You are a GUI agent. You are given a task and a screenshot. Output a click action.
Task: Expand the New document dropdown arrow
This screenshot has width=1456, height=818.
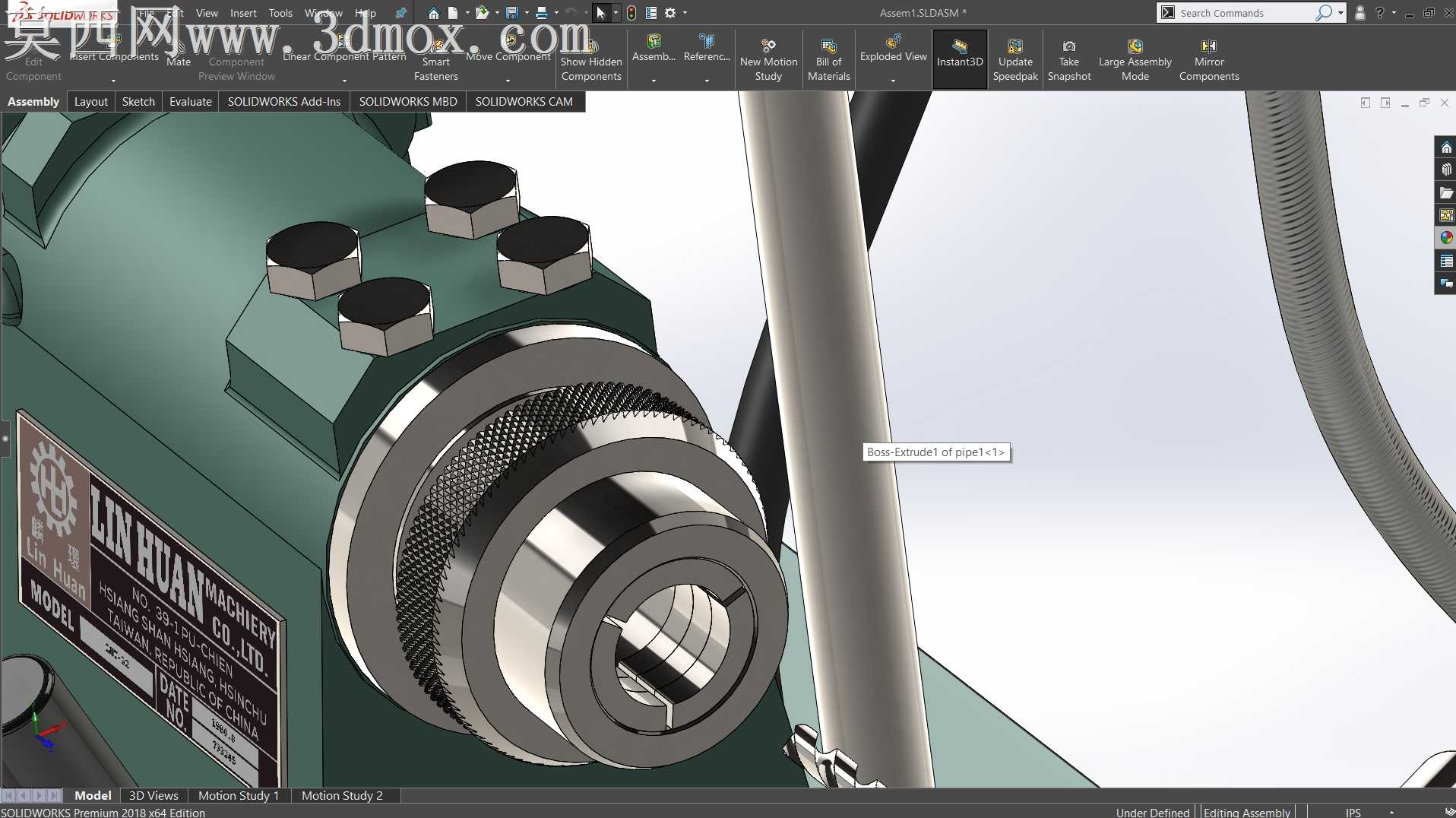tap(467, 13)
